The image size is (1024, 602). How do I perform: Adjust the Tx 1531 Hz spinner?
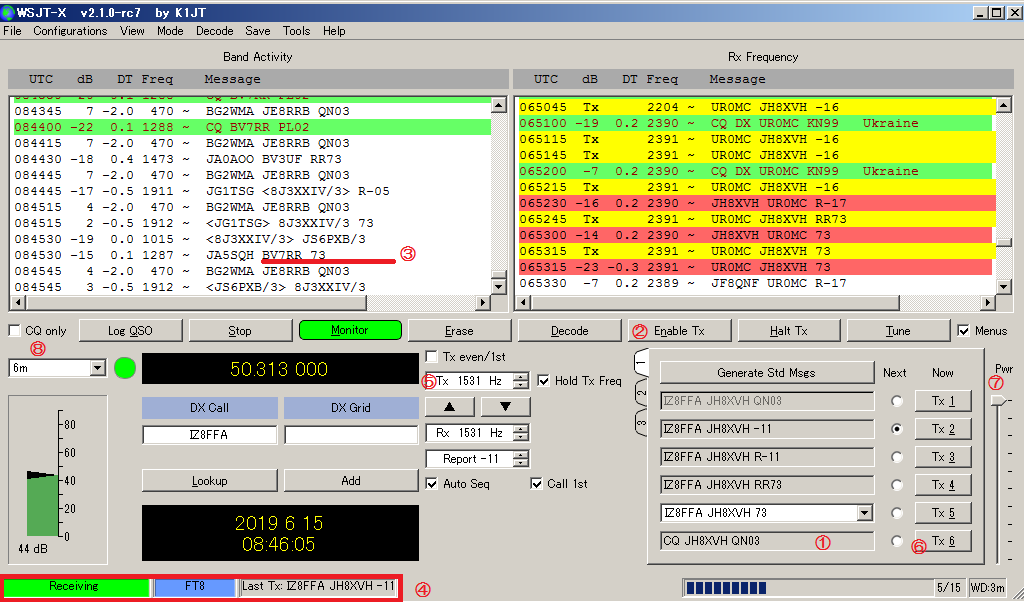520,381
